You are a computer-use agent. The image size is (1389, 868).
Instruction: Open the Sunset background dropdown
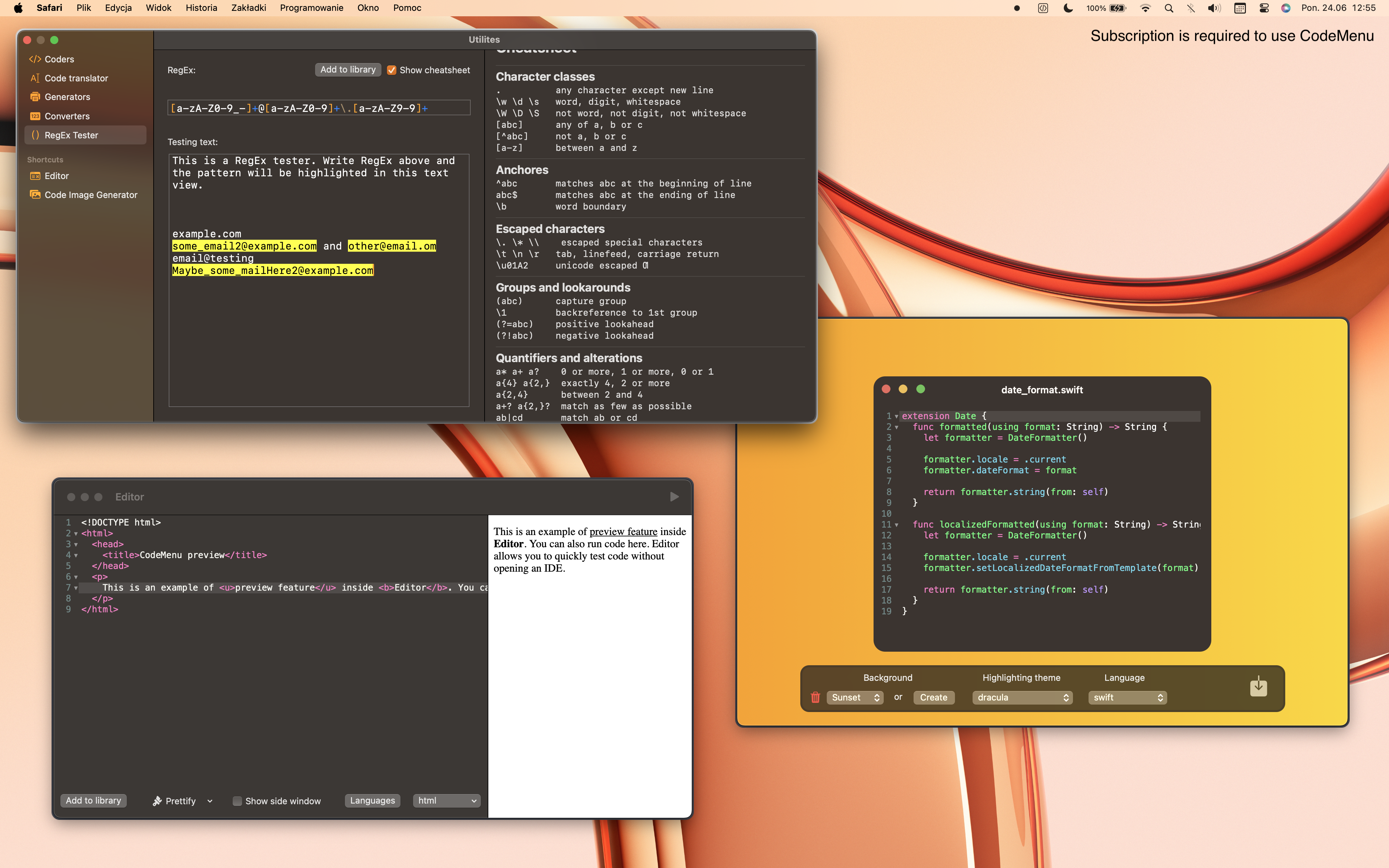click(x=855, y=697)
